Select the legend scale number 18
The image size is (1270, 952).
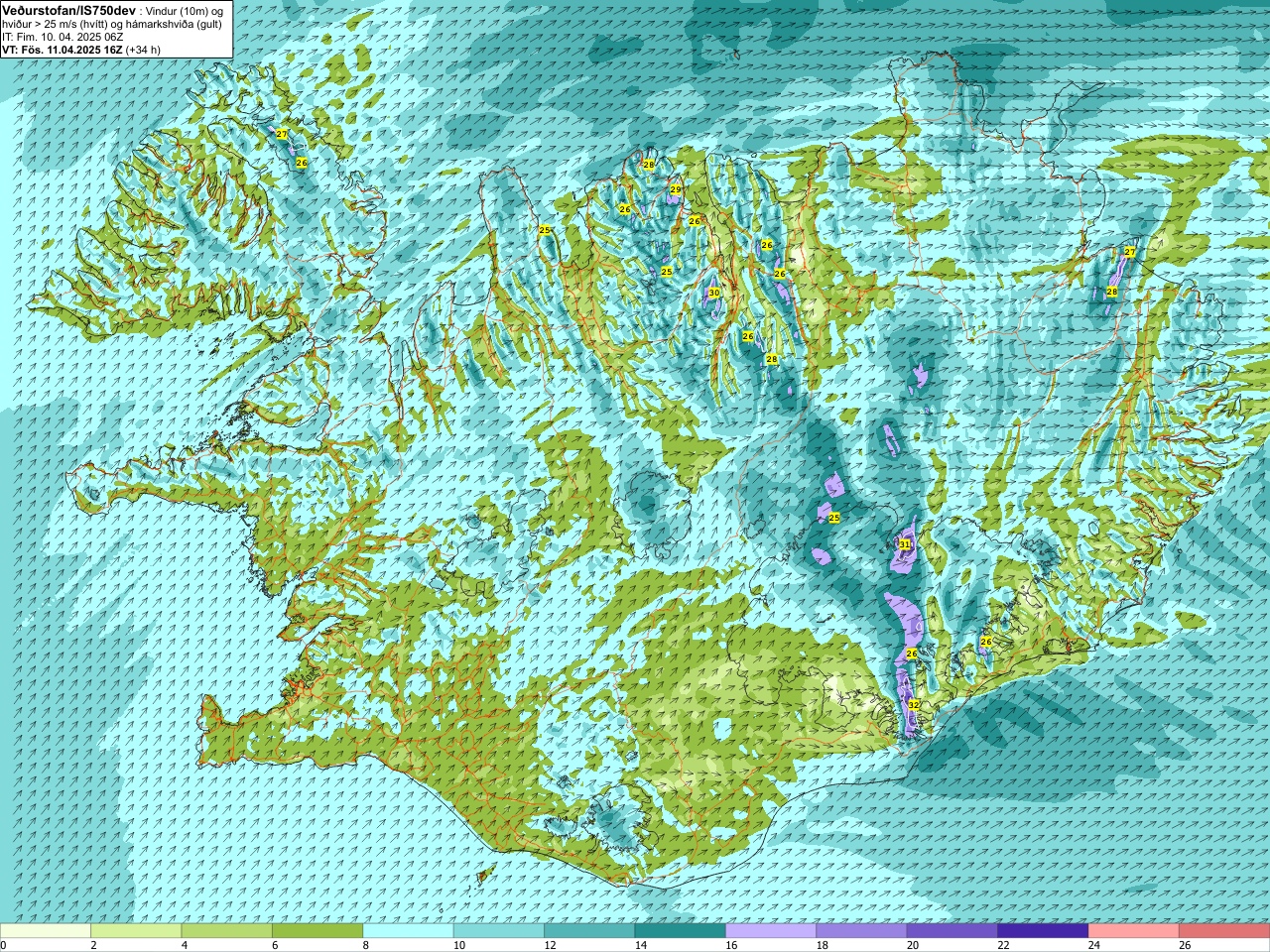click(822, 945)
